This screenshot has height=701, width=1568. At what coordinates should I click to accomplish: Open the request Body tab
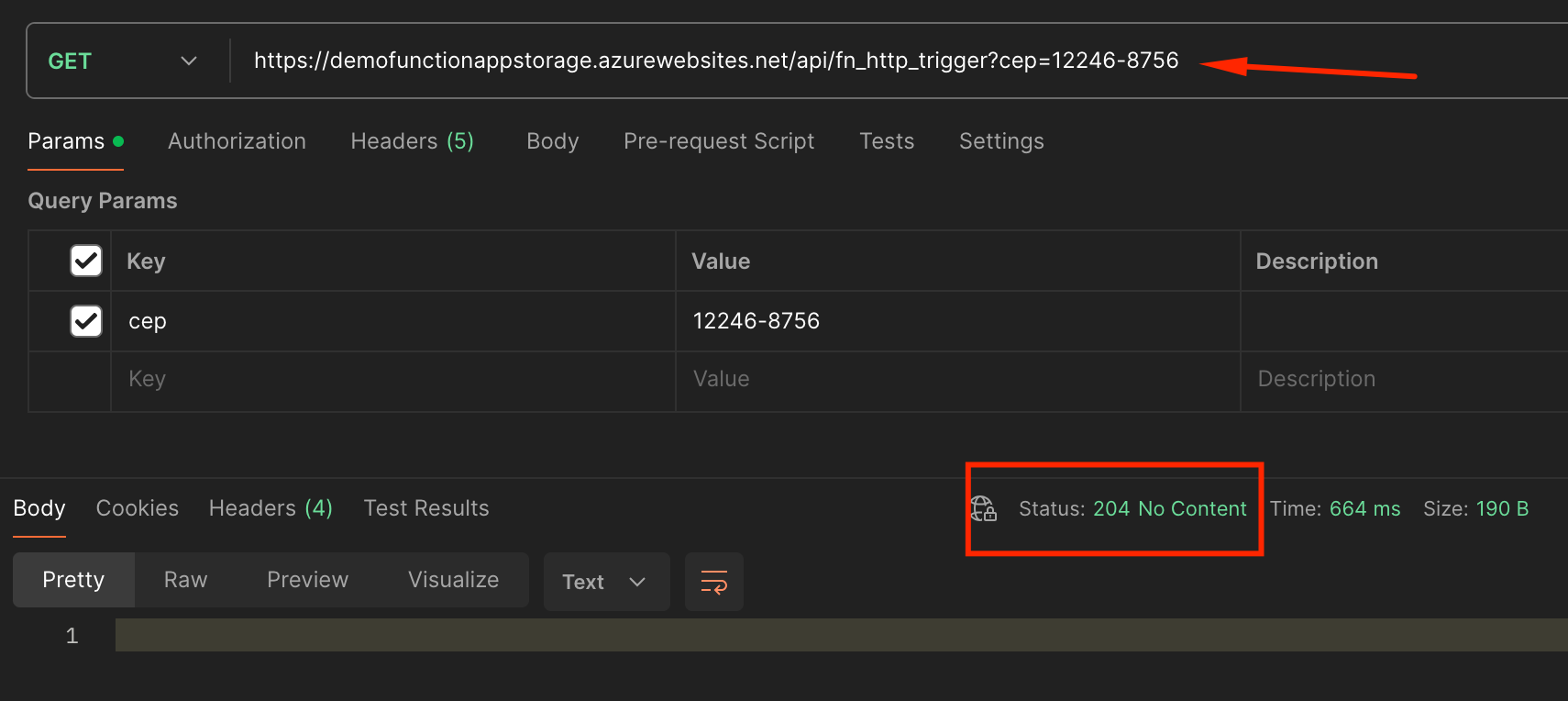[552, 141]
